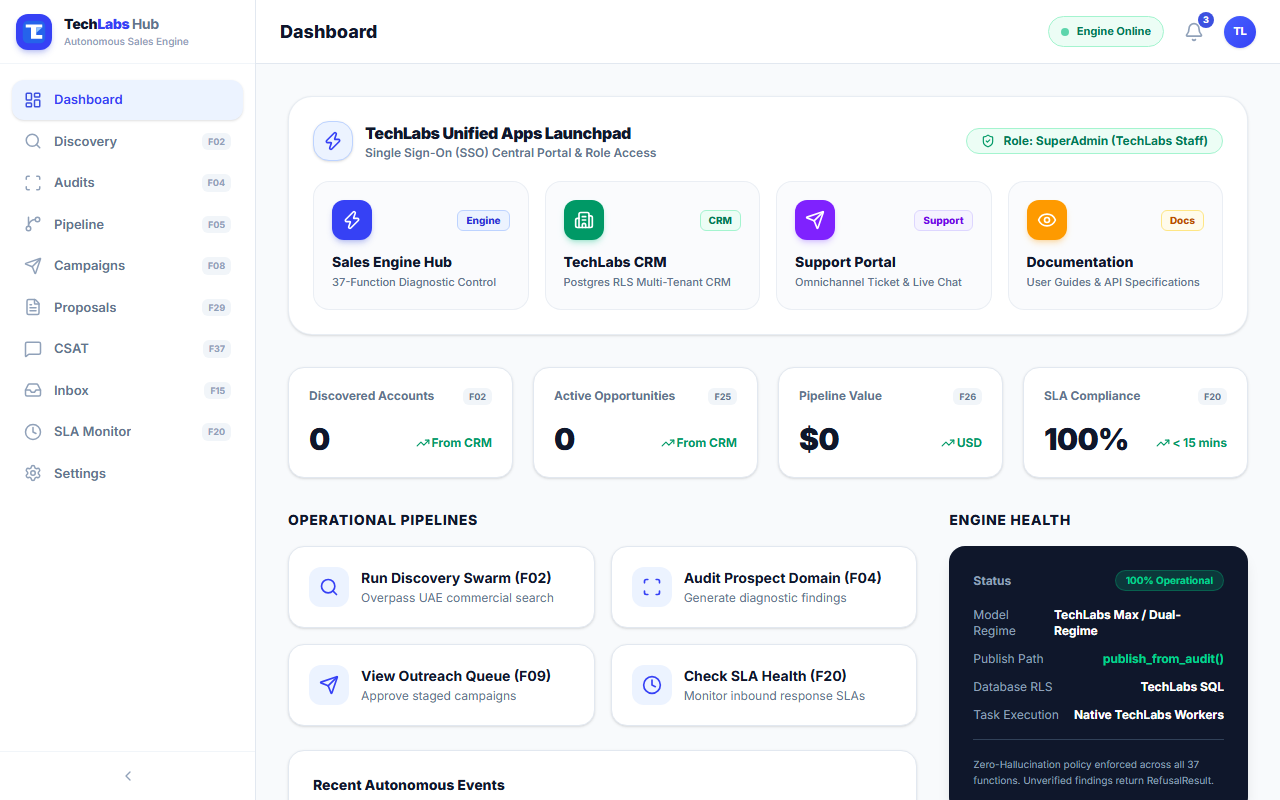Click the '< 15 mins' SLA trend text
Screen dimensions: 1280x800
click(1200, 443)
